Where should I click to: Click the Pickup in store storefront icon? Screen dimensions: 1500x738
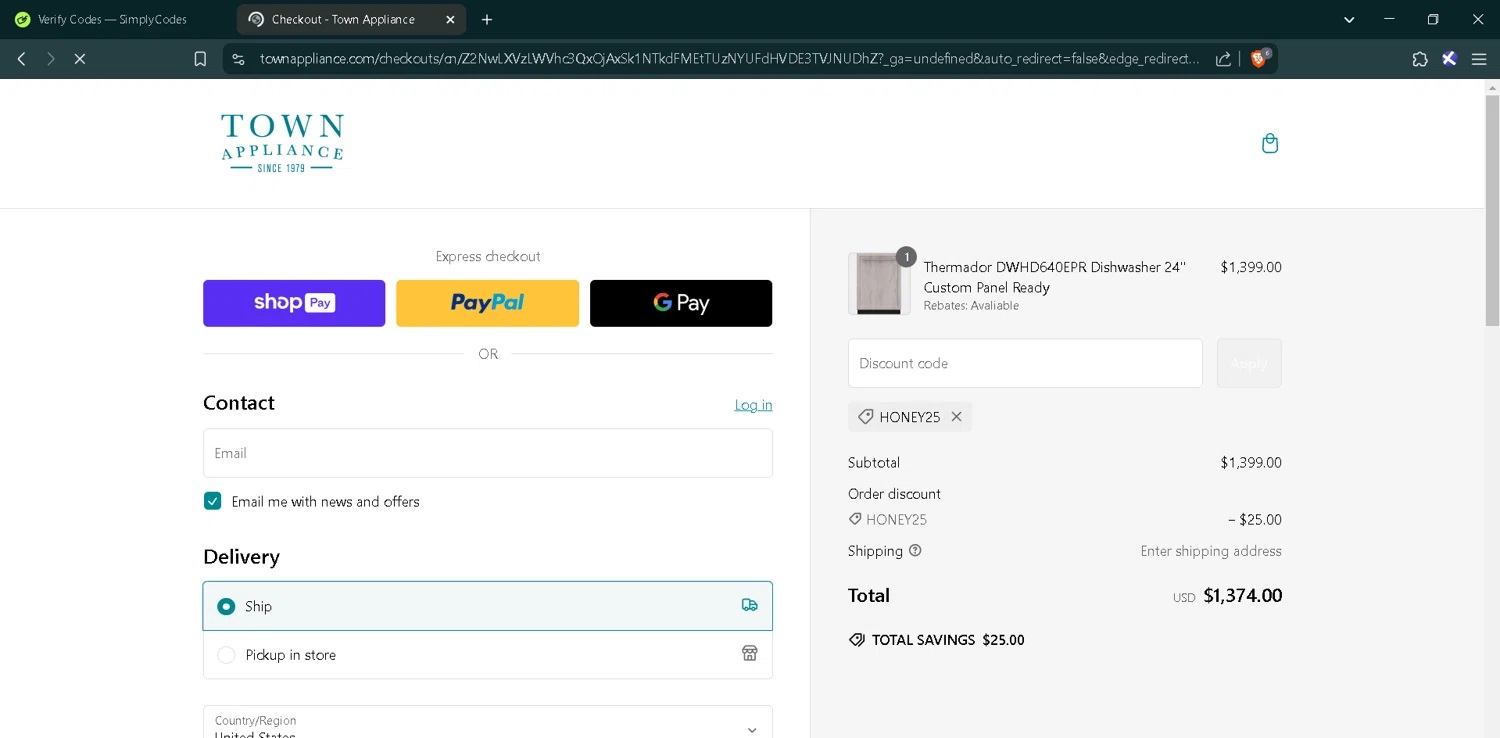(749, 654)
